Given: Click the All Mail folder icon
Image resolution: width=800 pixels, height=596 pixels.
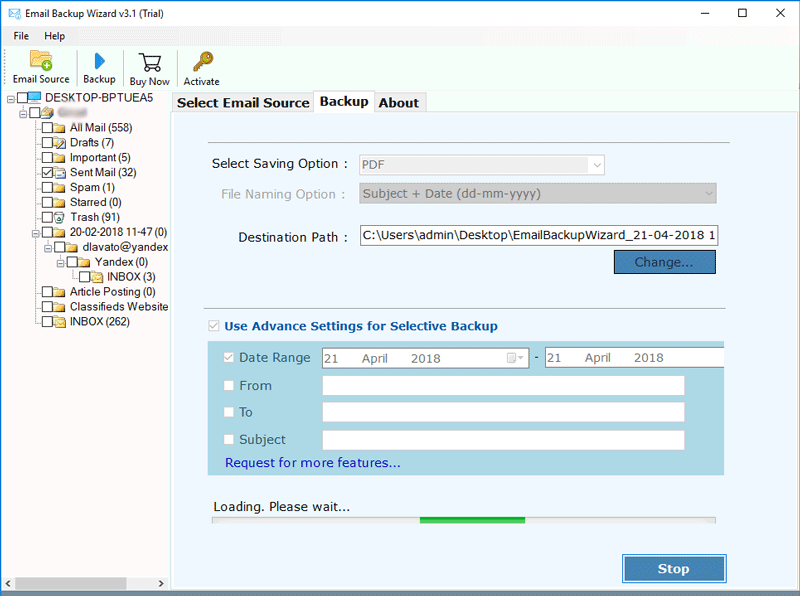Looking at the screenshot, I should (x=60, y=128).
